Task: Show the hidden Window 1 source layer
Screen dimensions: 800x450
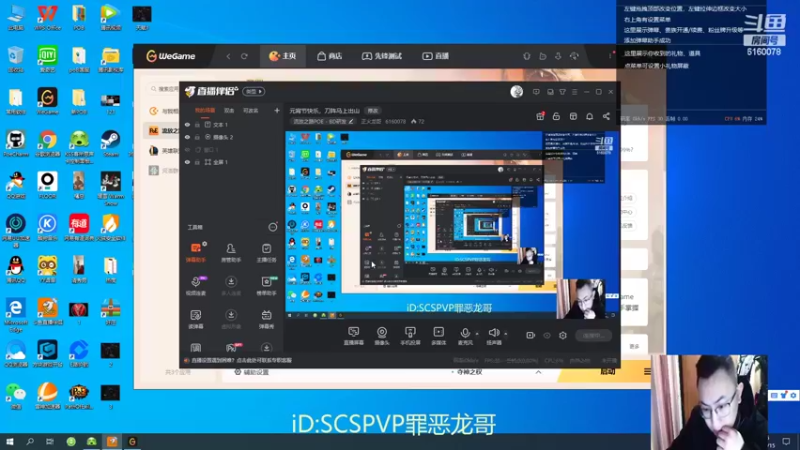Action: pos(187,149)
